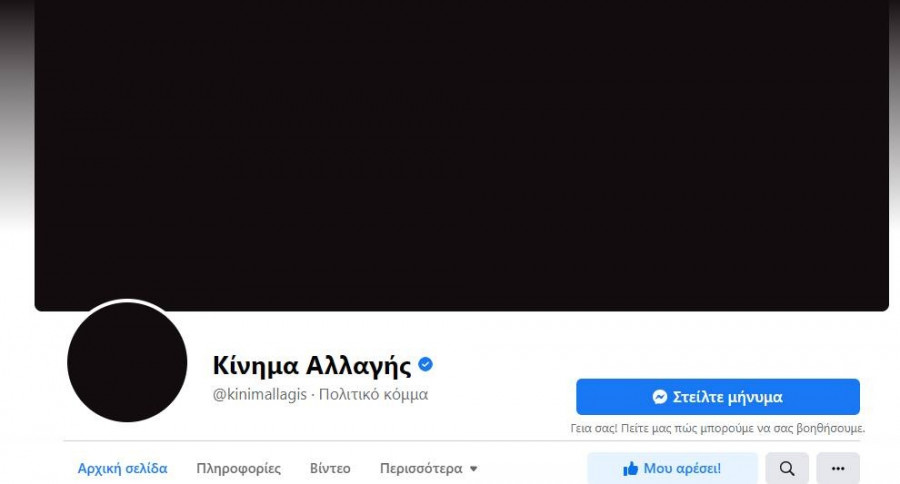
Task: Open the page search magnifier button
Action: (787, 468)
